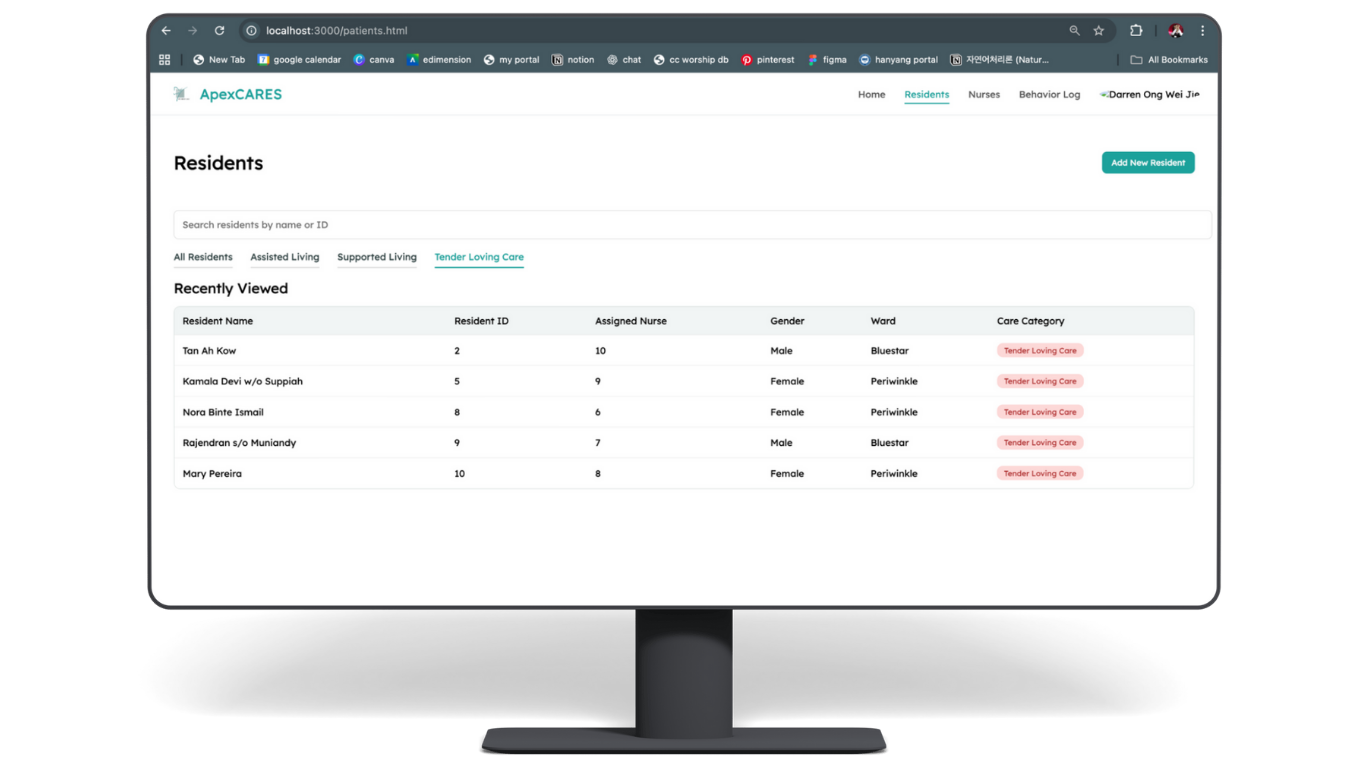Click the browser back arrow
The image size is (1366, 768).
pyautogui.click(x=166, y=31)
